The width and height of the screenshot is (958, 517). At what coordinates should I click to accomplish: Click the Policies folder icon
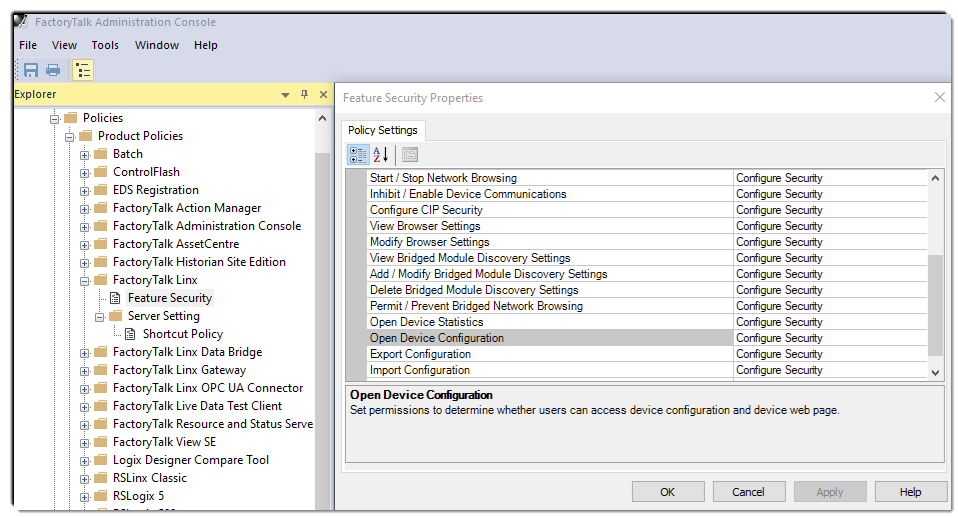pos(71,117)
